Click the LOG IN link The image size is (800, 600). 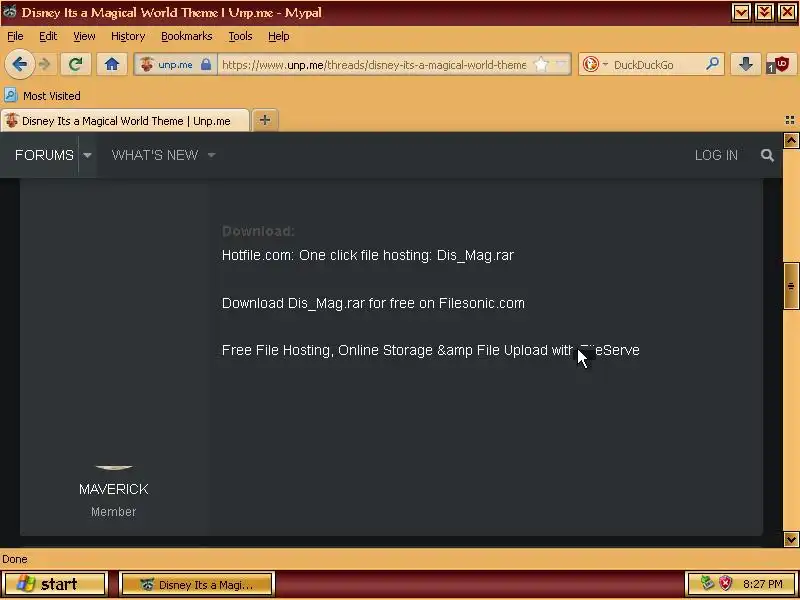click(716, 155)
